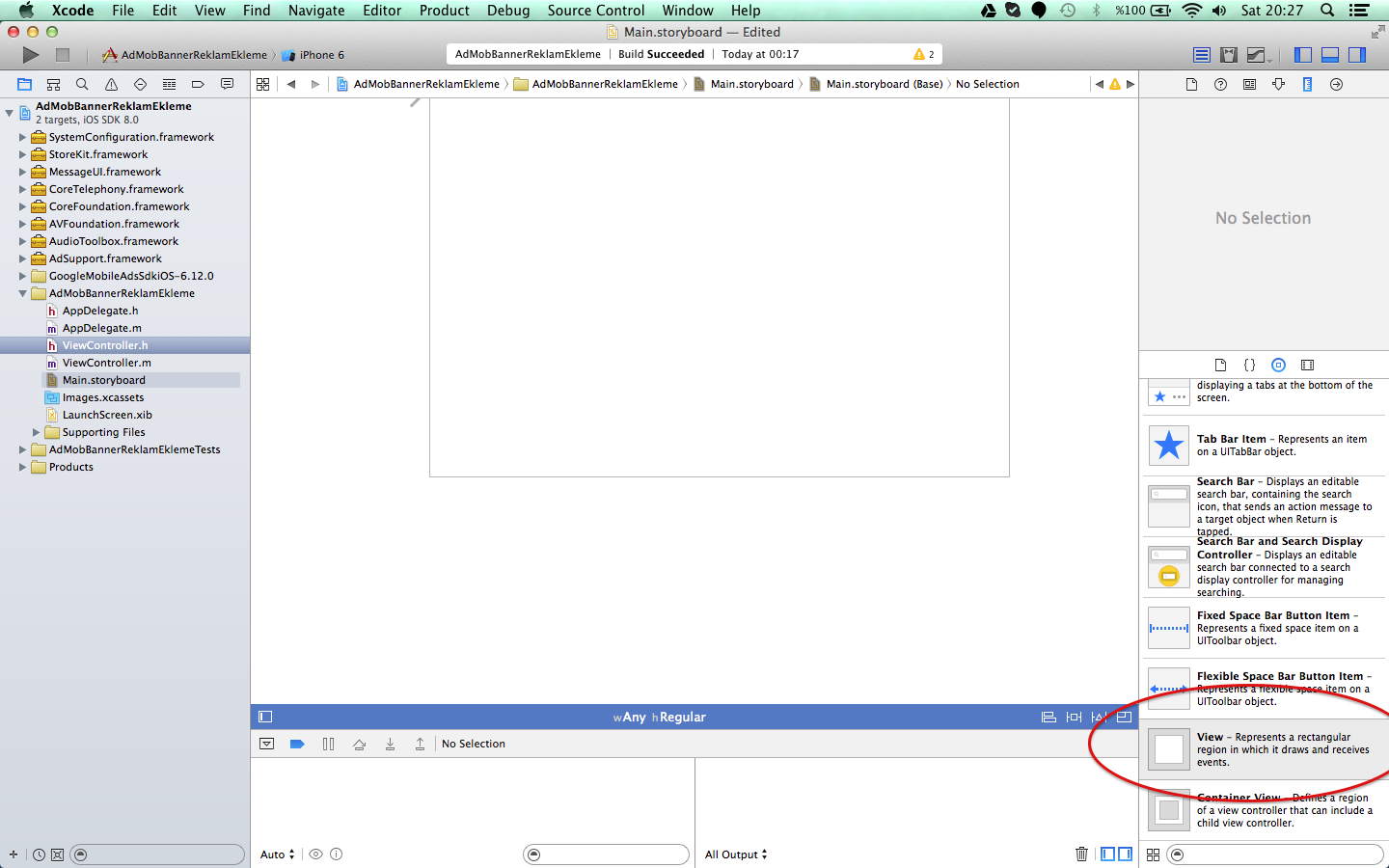Show the File inspector
This screenshot has width=1389, height=868.
(x=1191, y=84)
